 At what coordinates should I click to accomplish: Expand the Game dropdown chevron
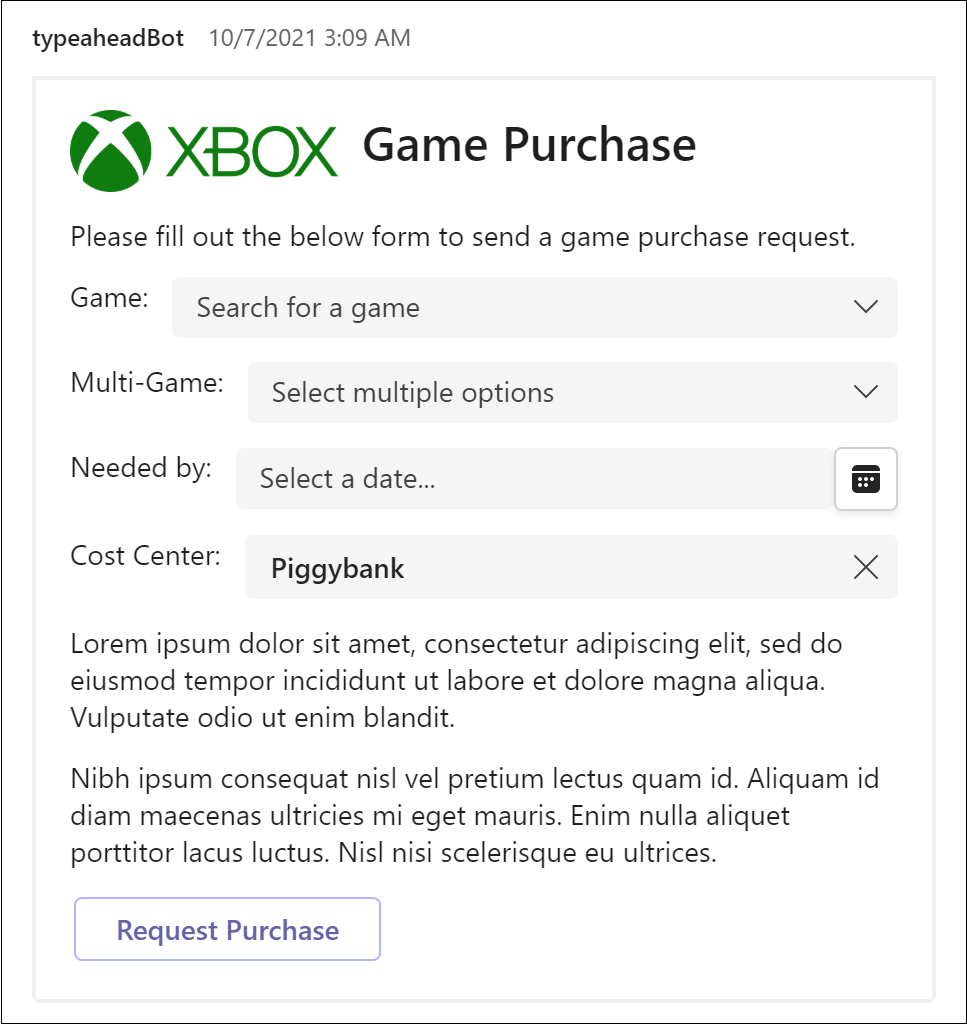click(865, 307)
